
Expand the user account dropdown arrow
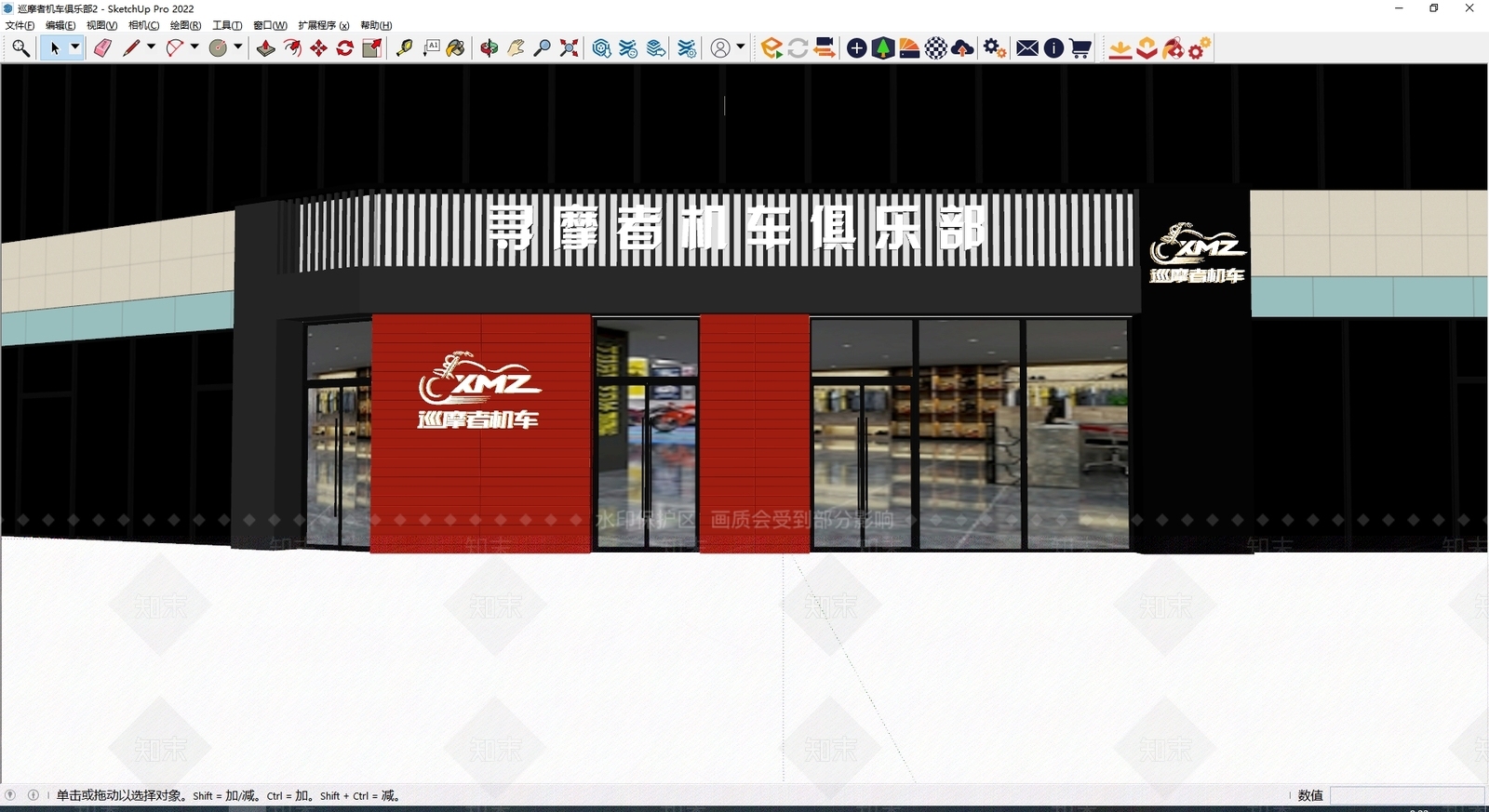741,47
